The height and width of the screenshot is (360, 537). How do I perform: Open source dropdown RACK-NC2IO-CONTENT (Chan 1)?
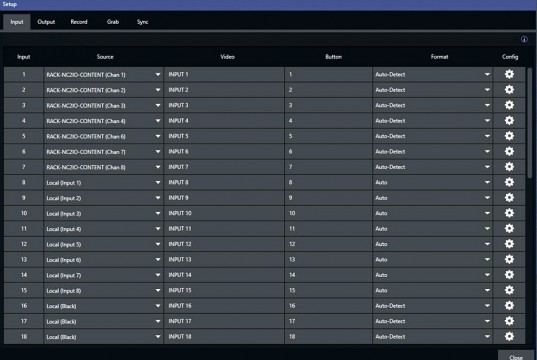pos(103,74)
